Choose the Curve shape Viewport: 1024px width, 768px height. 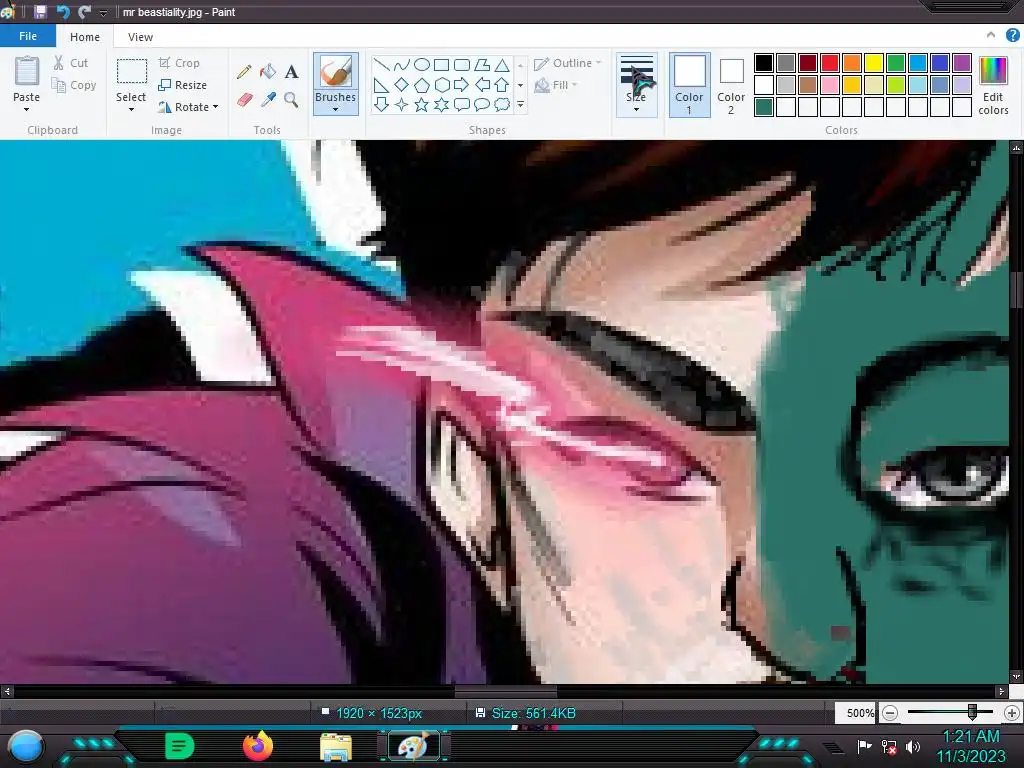402,65
